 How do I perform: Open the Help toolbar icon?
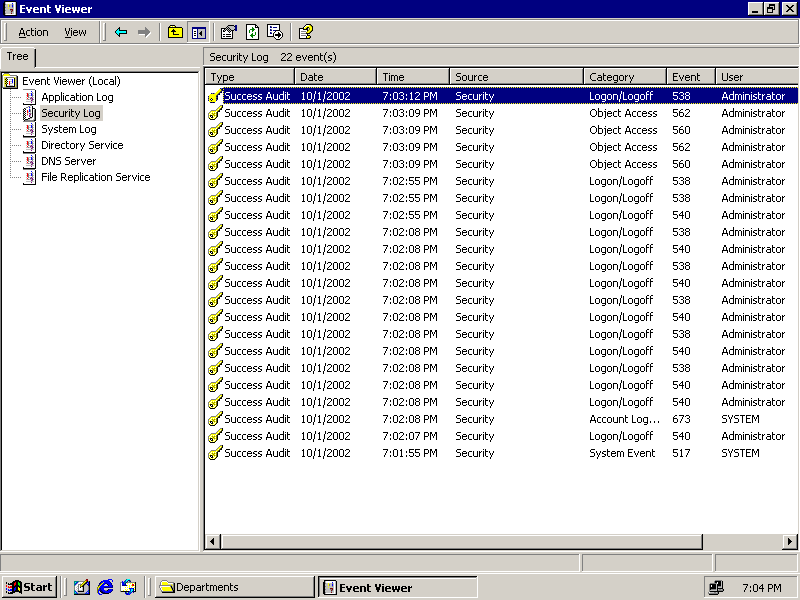305,32
